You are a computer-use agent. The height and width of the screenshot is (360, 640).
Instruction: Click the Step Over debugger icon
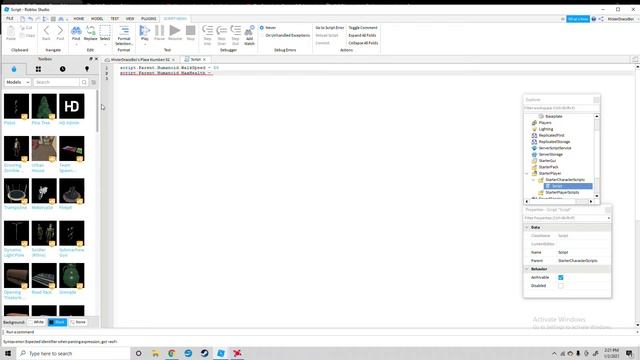(x=222, y=30)
